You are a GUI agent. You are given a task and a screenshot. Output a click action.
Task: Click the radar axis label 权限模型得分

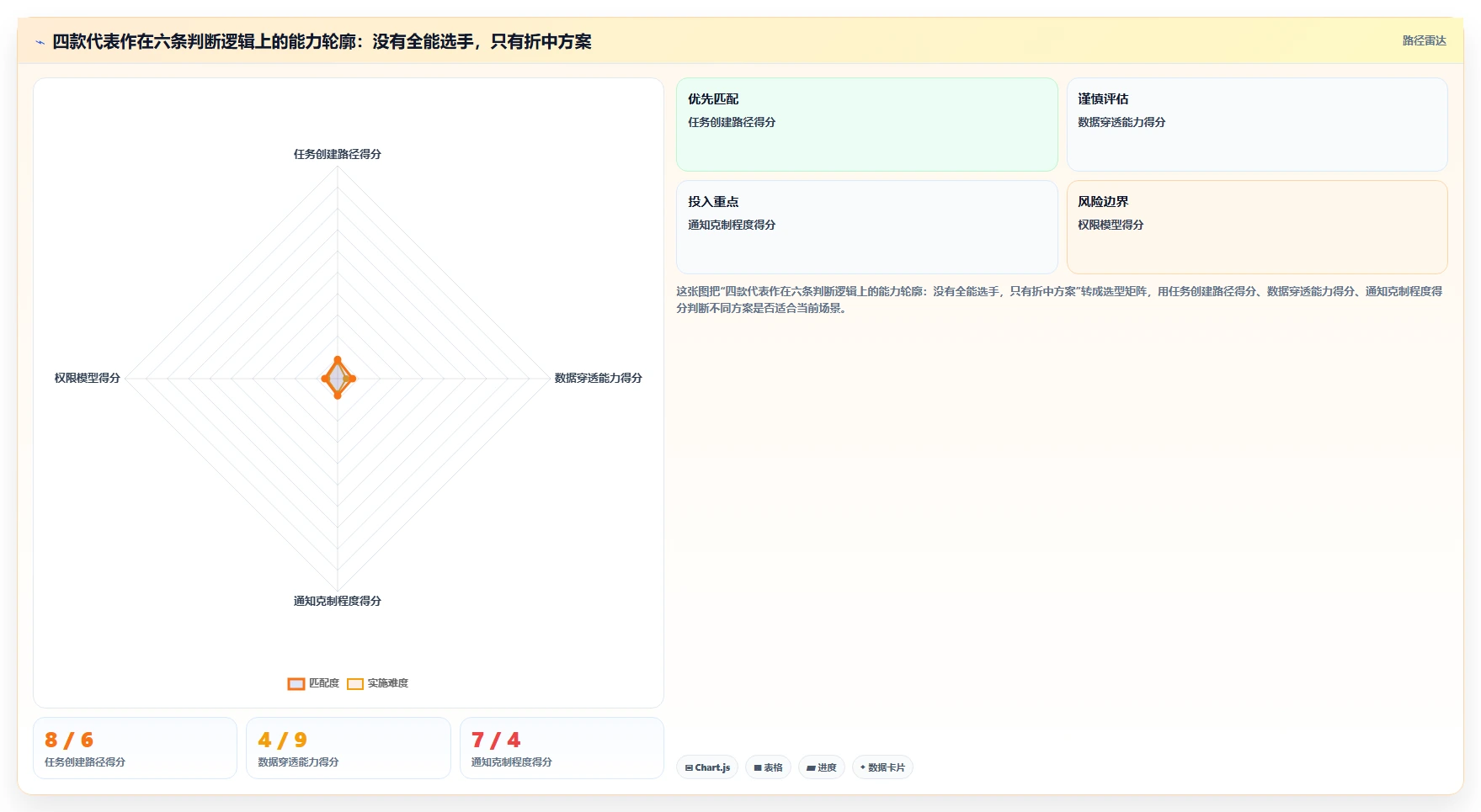88,378
